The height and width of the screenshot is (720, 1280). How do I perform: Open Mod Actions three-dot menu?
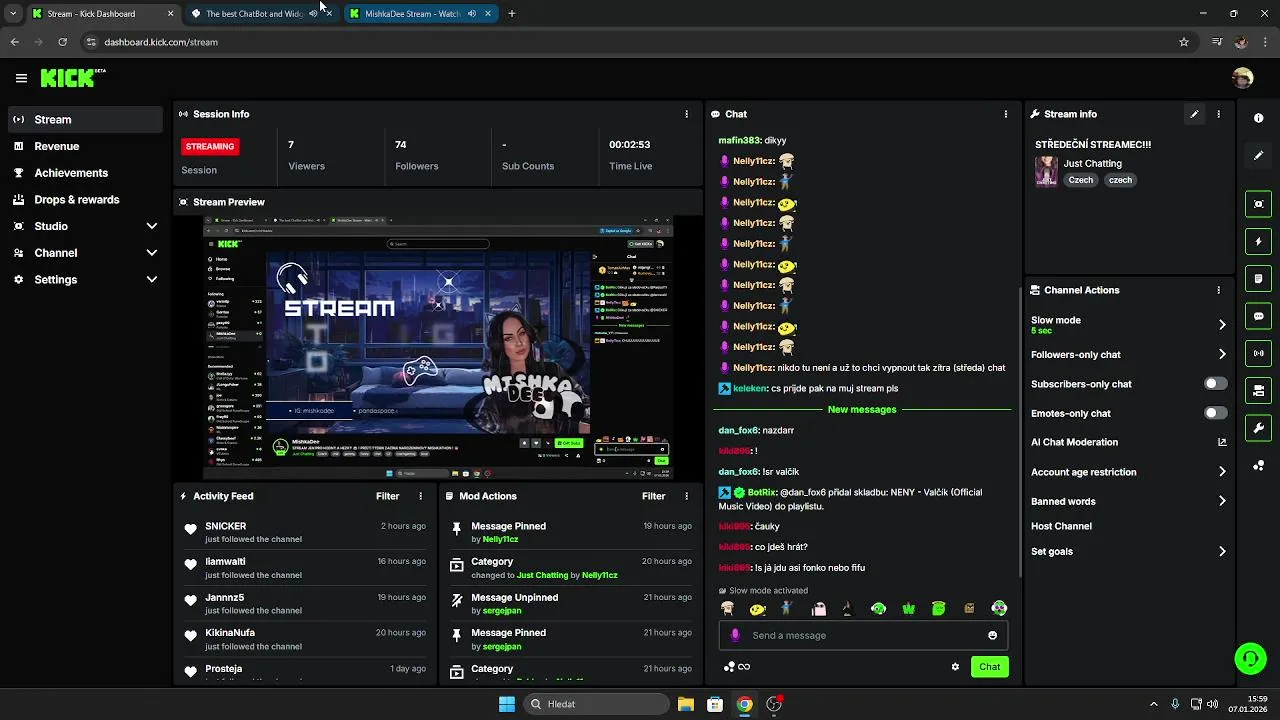tap(686, 496)
